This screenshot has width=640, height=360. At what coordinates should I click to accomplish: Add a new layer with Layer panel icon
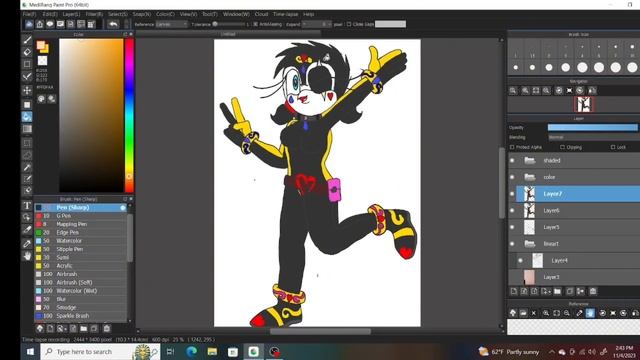tap(514, 291)
